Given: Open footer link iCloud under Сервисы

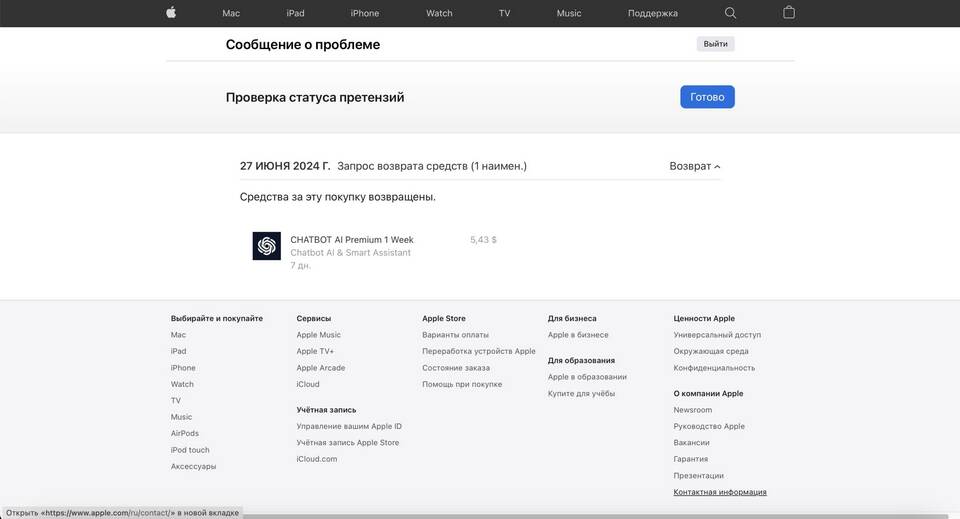Looking at the screenshot, I should coord(308,384).
